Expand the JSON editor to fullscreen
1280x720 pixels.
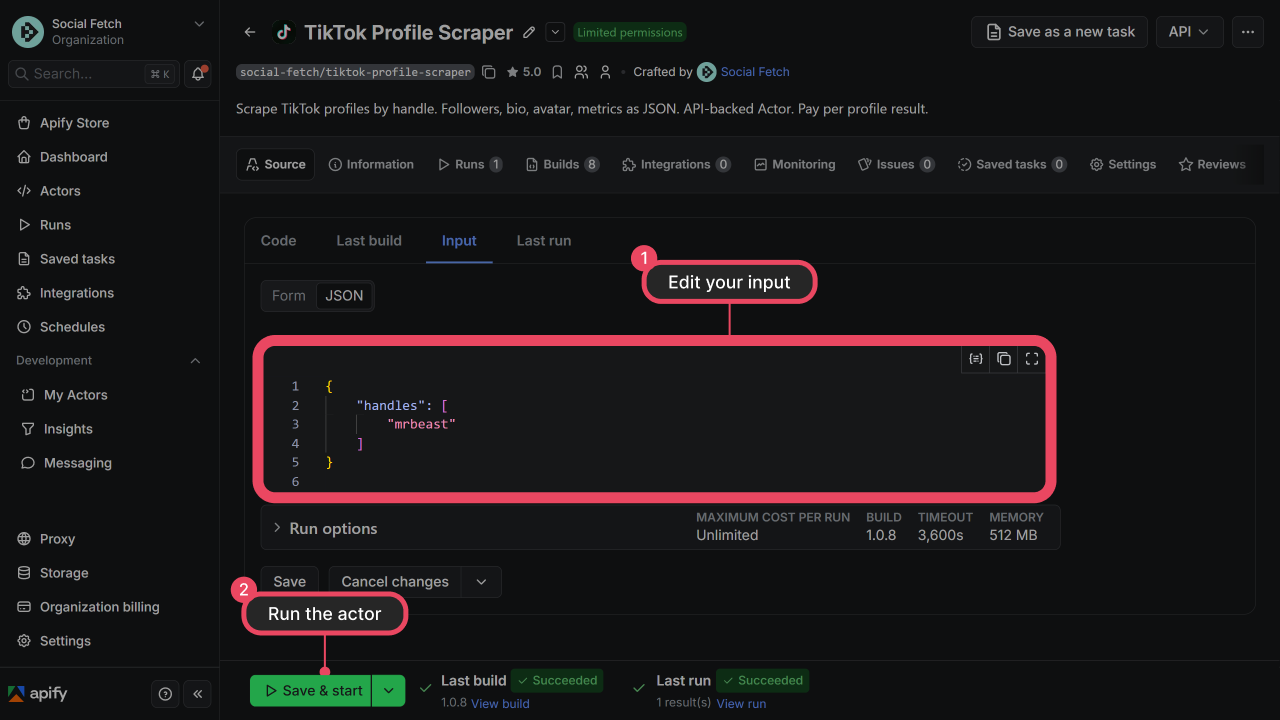tap(1032, 359)
